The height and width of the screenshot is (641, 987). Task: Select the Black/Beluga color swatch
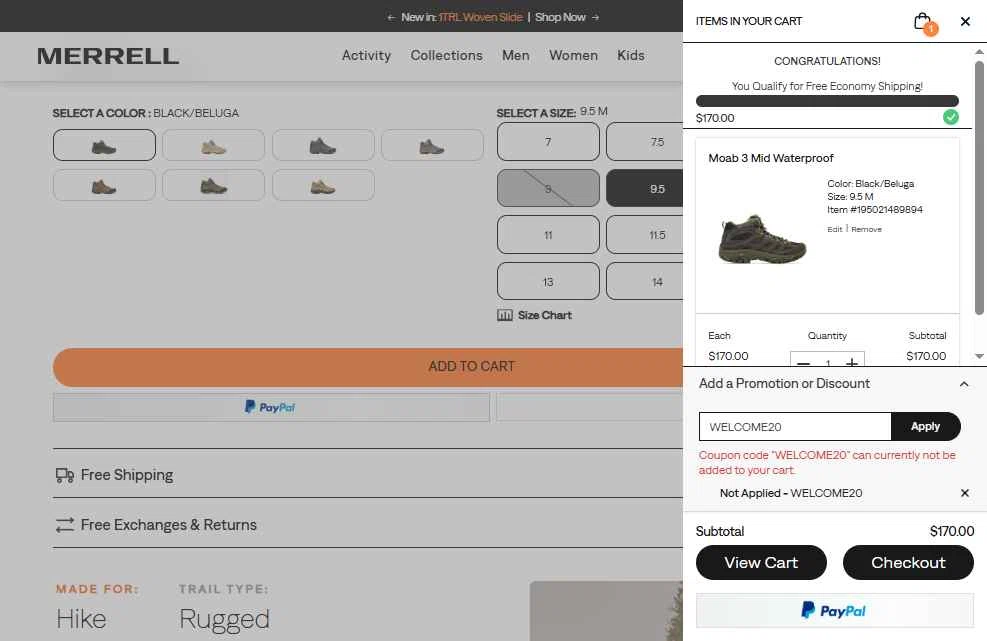[104, 145]
